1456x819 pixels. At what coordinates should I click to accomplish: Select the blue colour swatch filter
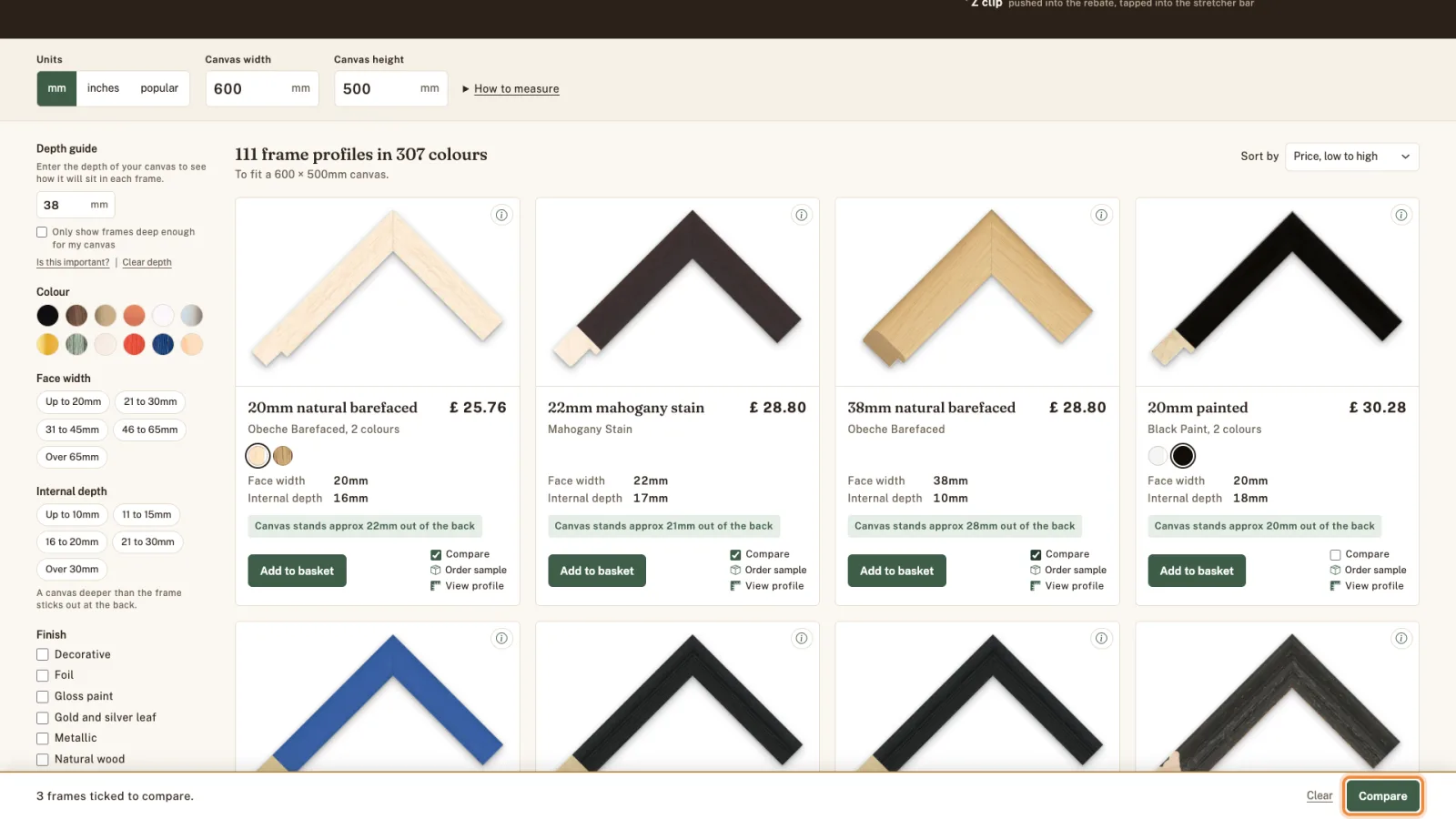(x=163, y=345)
